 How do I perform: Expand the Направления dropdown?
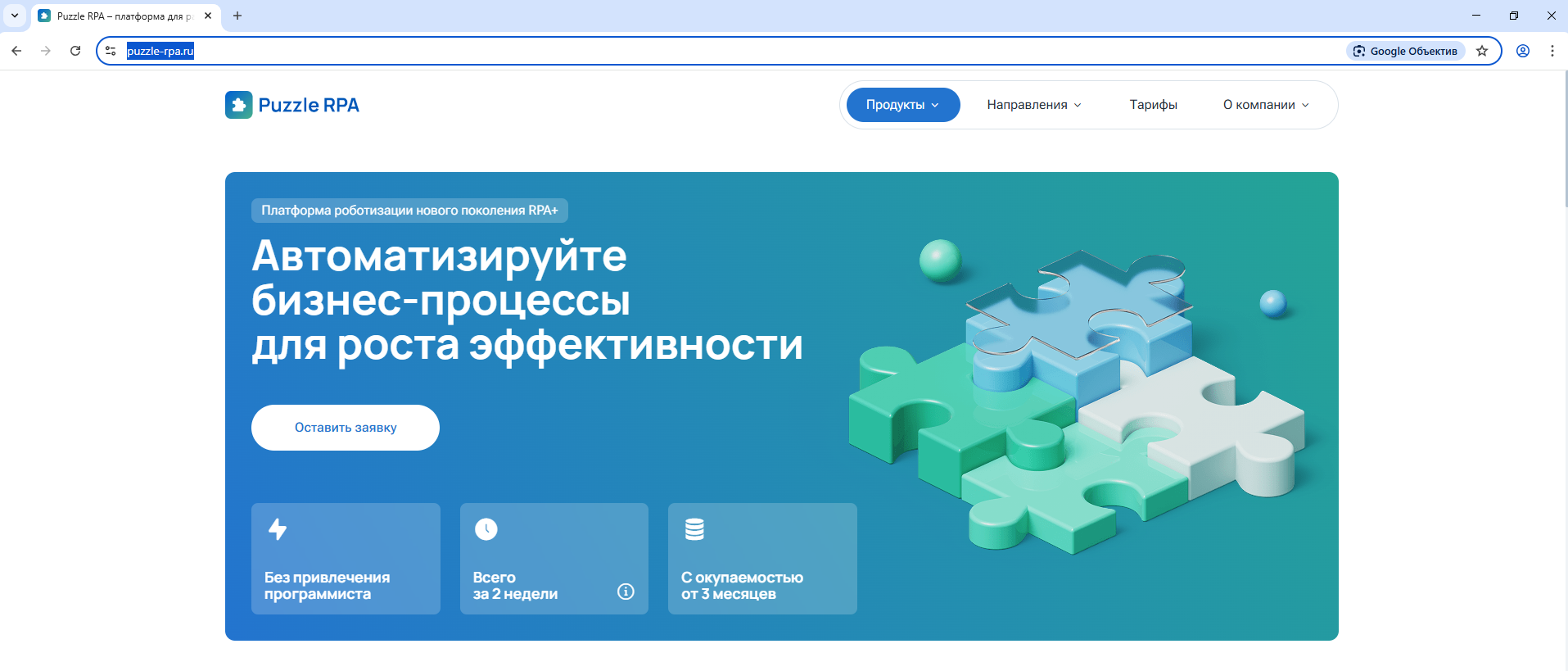(1033, 105)
